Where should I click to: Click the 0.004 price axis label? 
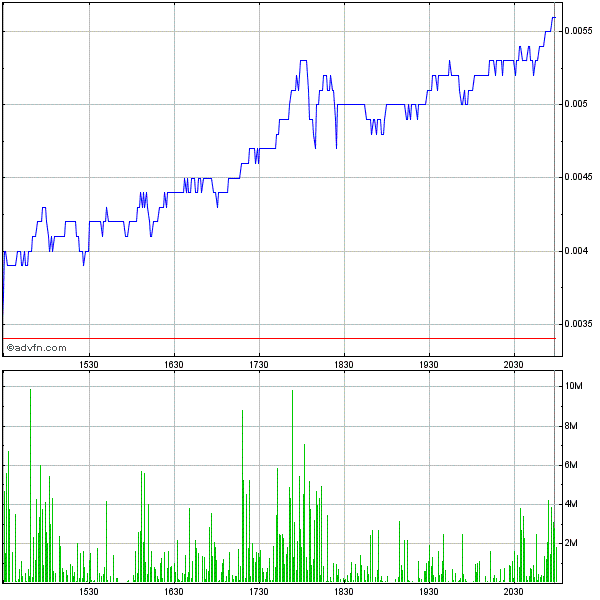(x=576, y=251)
